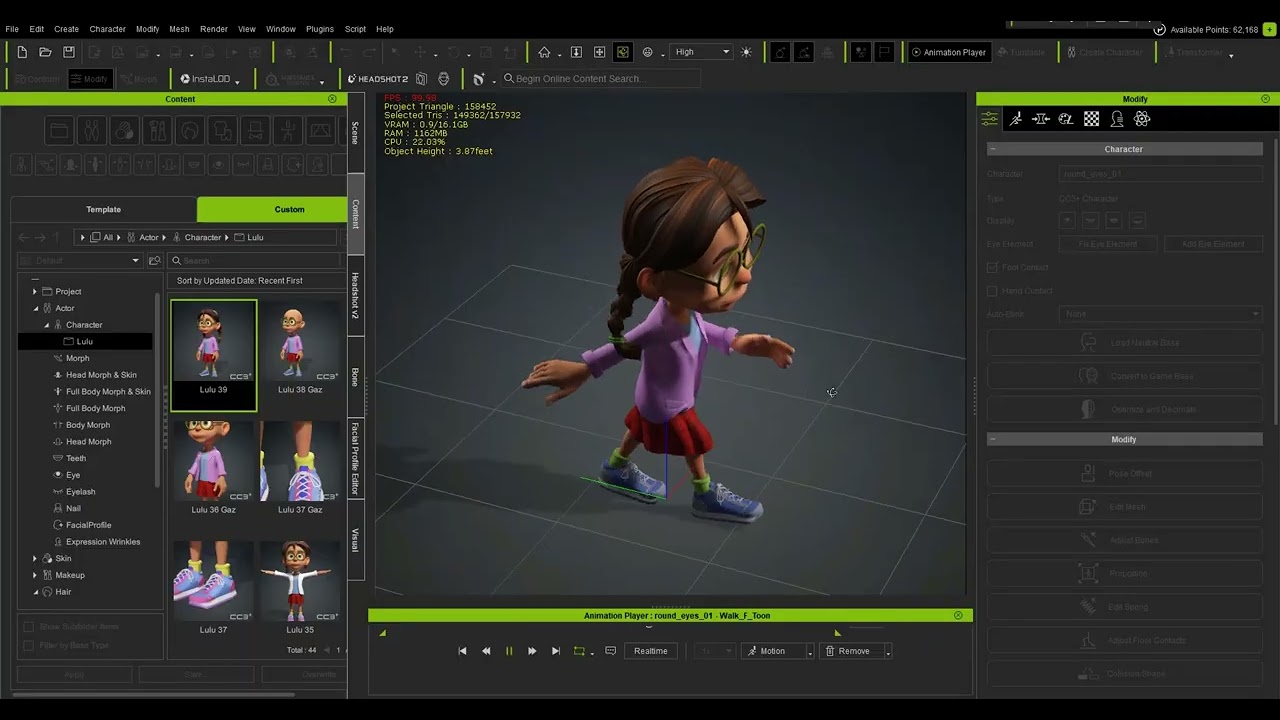Open the Character menu

107,29
